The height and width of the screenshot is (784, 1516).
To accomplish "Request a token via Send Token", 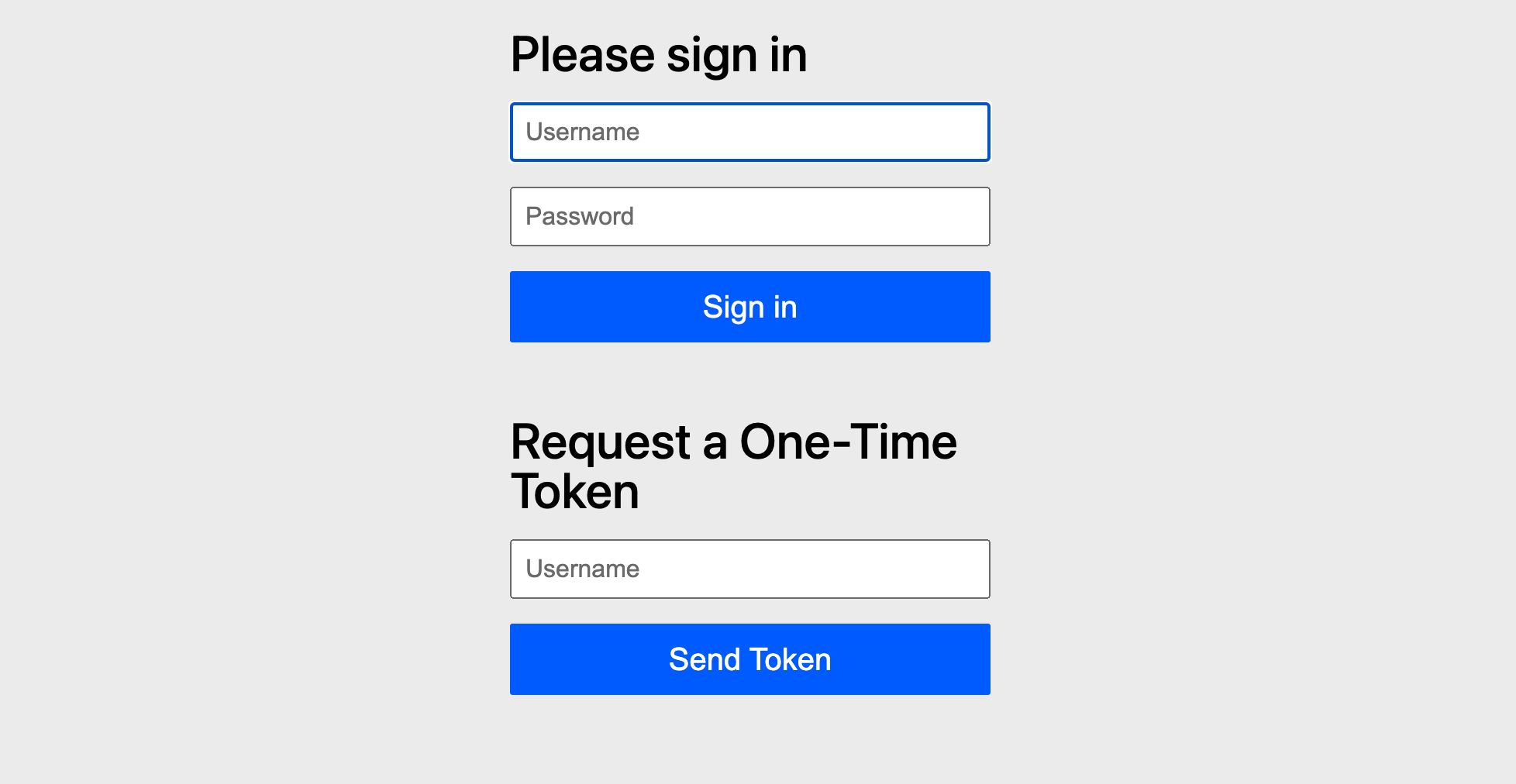I will 749,659.
